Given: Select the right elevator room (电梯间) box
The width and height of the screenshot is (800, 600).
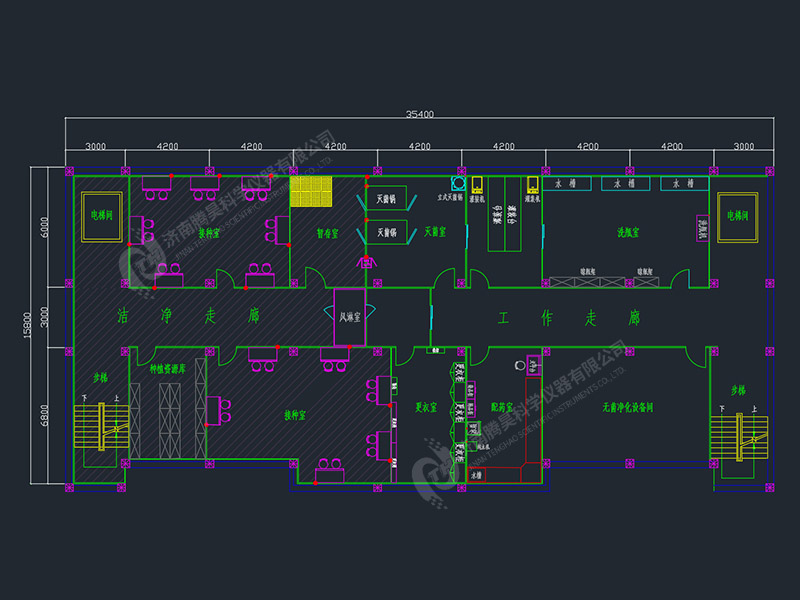Looking at the screenshot, I should [x=738, y=216].
